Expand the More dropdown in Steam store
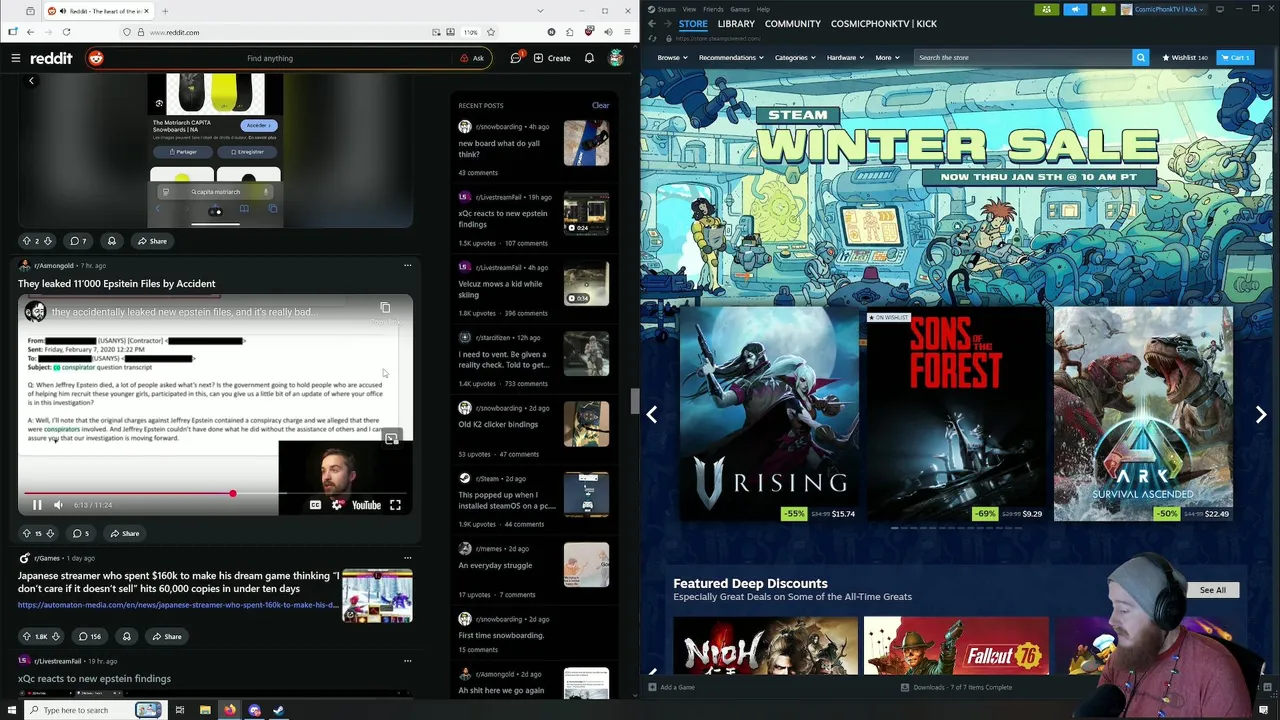 pyautogui.click(x=887, y=57)
